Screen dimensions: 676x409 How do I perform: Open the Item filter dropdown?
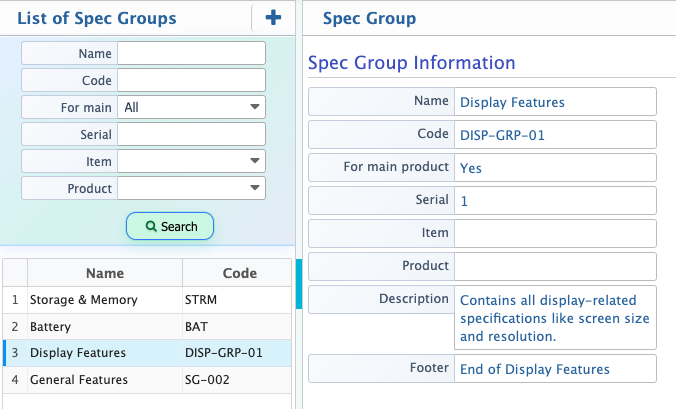pos(191,161)
